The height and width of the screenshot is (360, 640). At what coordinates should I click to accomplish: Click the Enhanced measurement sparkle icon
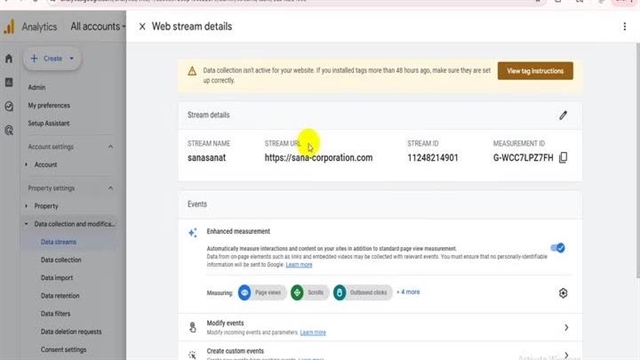click(x=192, y=233)
